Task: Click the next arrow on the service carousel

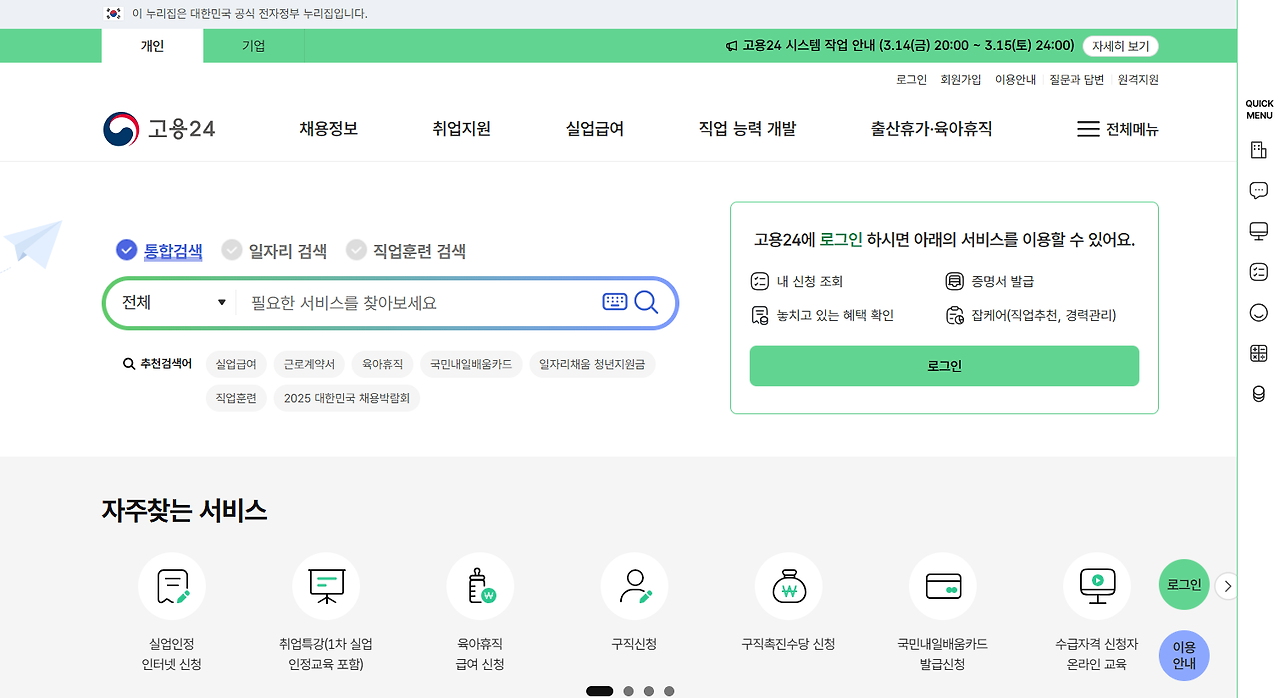Action: (1228, 587)
